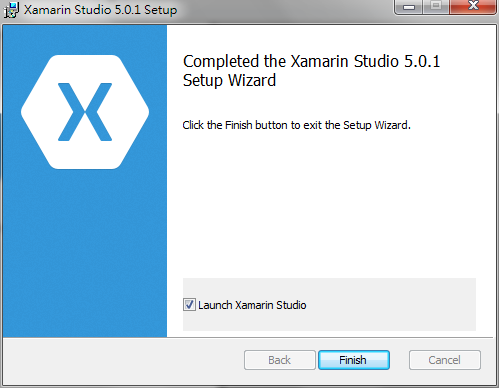Select the Back button

[x=279, y=360]
